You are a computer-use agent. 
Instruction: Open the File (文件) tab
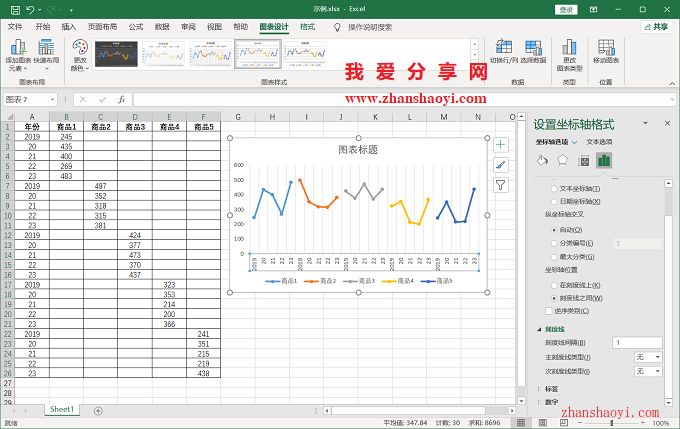pos(15,27)
